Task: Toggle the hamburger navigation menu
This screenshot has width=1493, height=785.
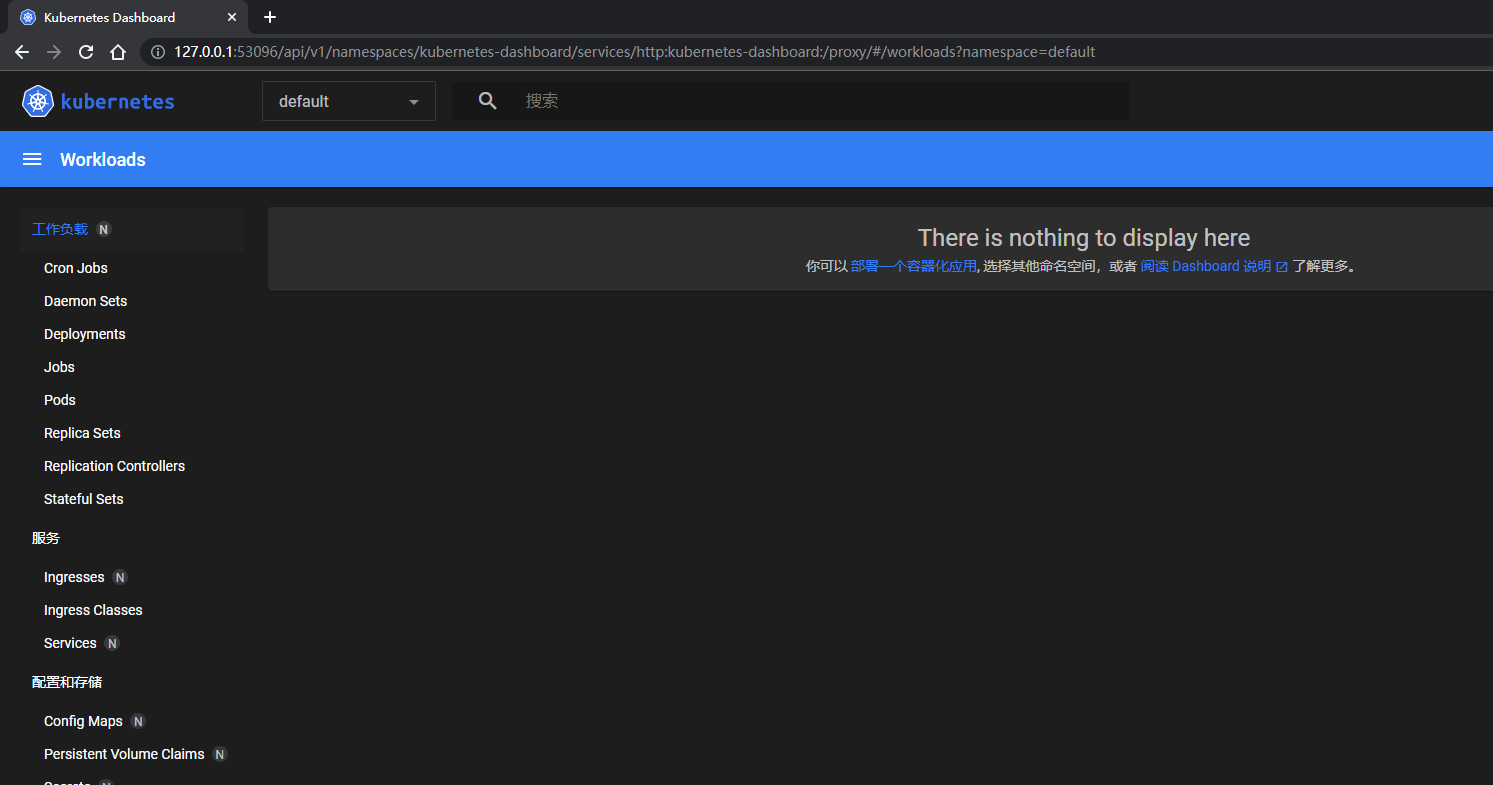Action: pyautogui.click(x=32, y=160)
